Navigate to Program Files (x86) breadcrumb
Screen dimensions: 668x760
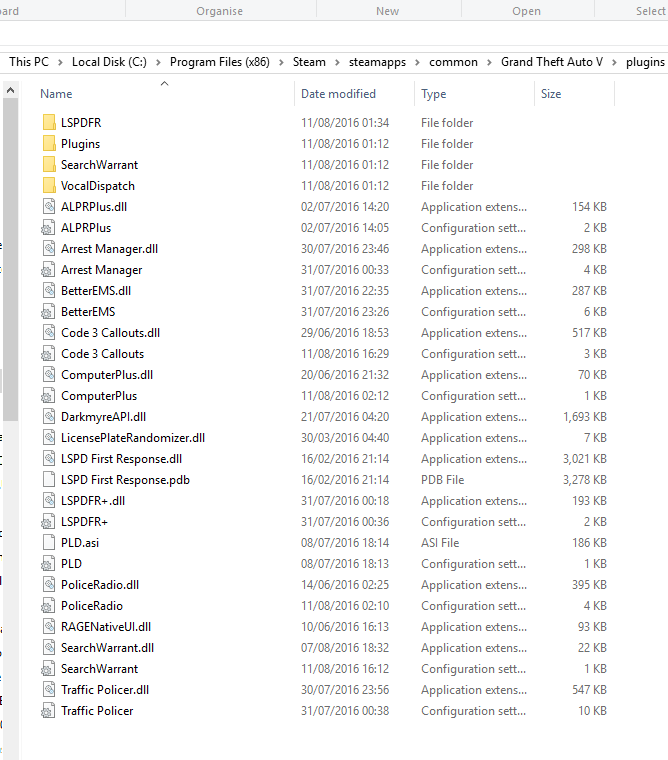(220, 62)
